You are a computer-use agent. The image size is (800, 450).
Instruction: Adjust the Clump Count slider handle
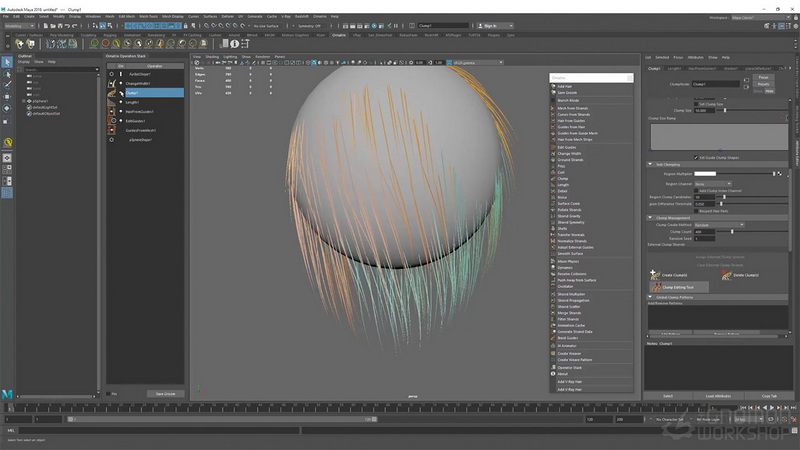tap(733, 232)
